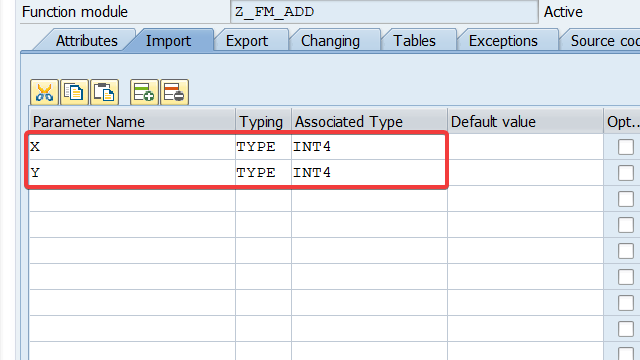The height and width of the screenshot is (360, 640).
Task: Click the Active status text
Action: (563, 12)
